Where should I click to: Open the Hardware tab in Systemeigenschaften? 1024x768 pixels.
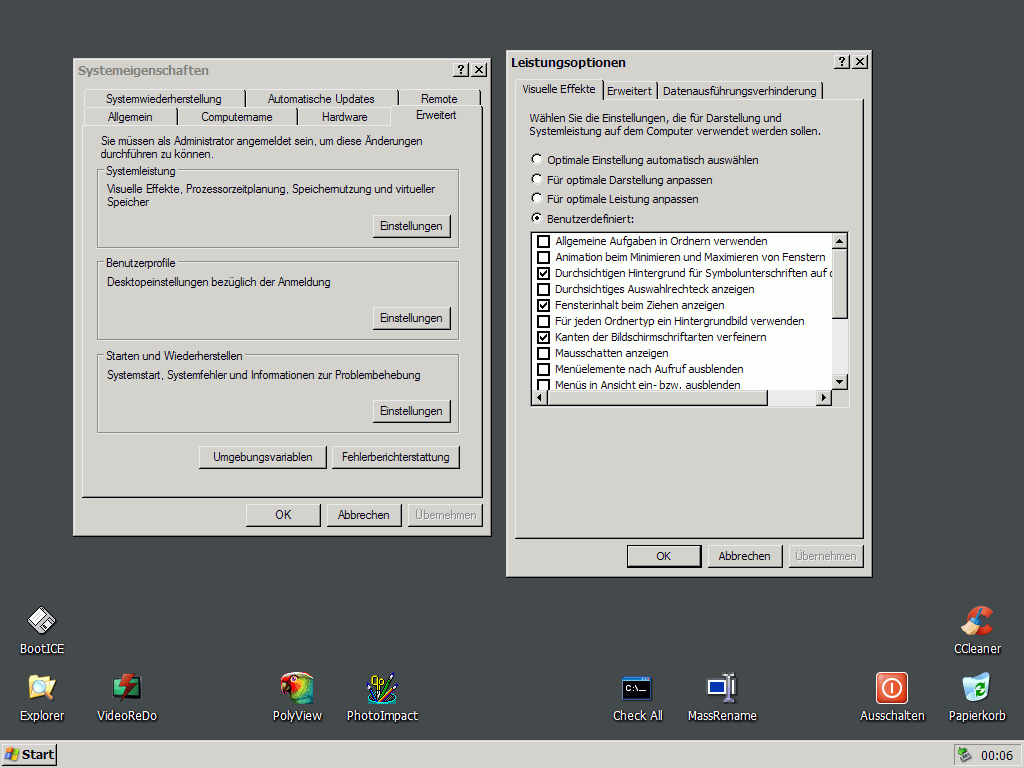coord(344,116)
